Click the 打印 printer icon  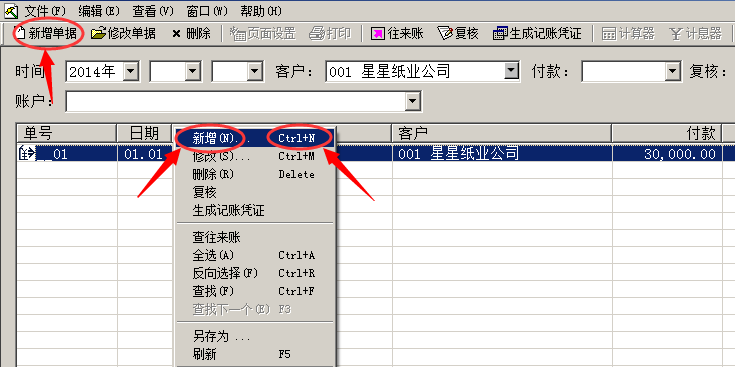click(317, 34)
